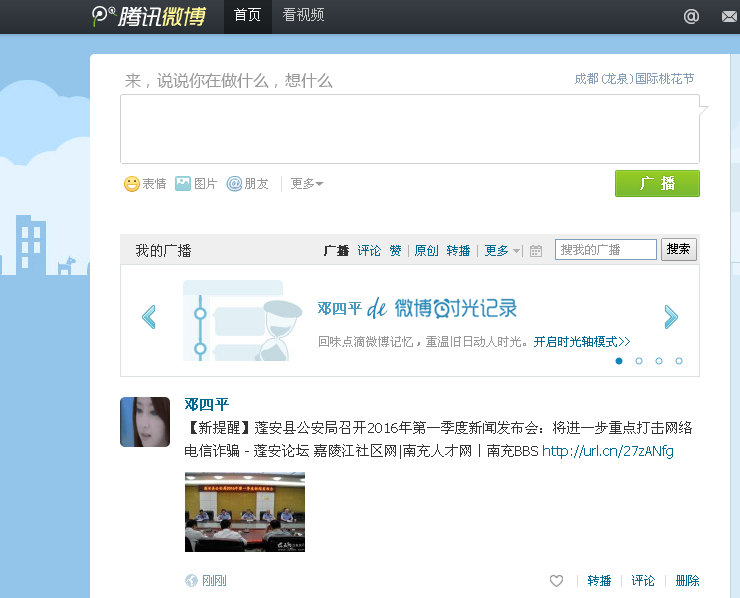The image size is (740, 598).
Task: Select the third banner pagination dot
Action: (x=659, y=361)
